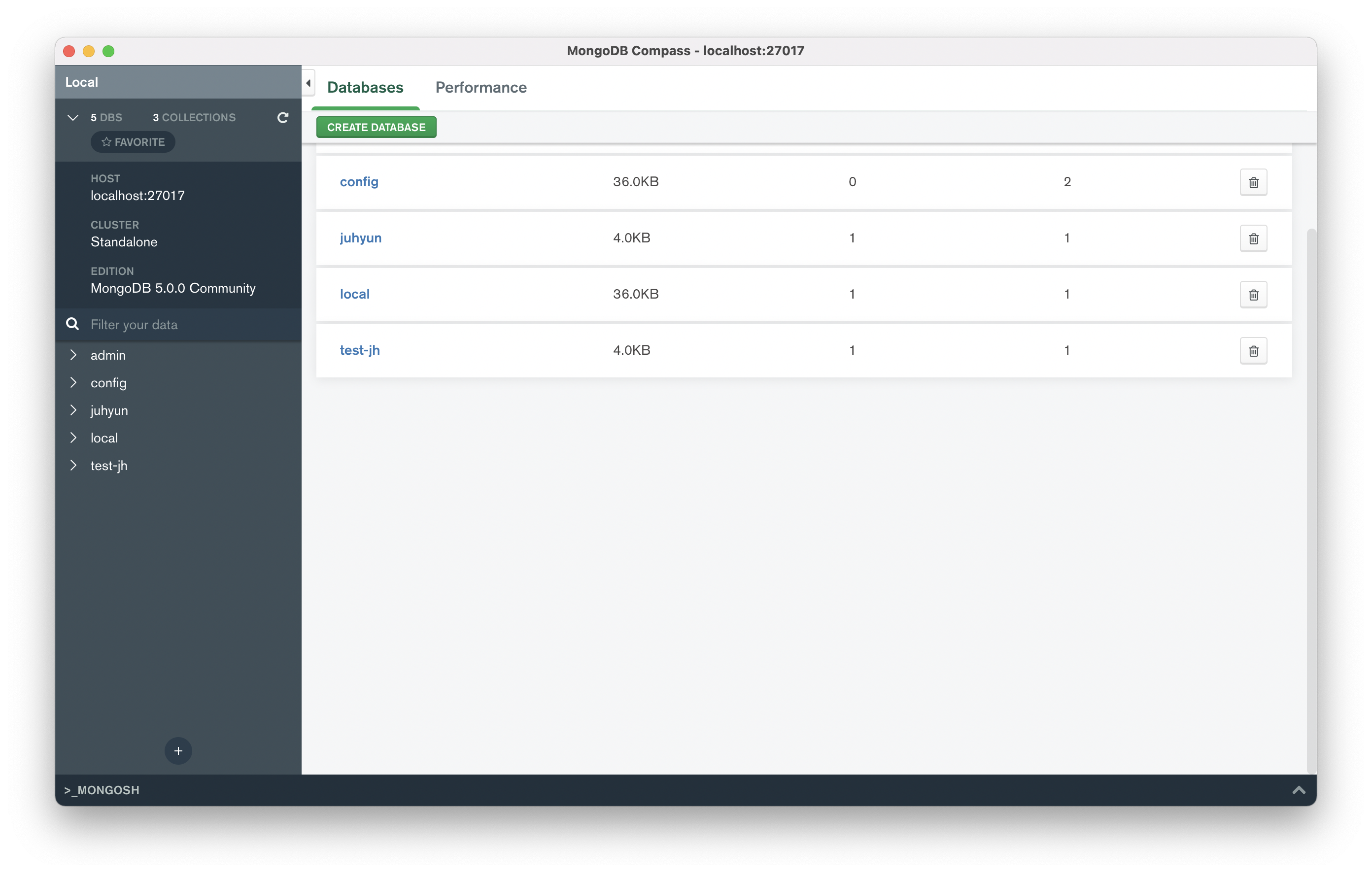Open the juhyun database link
The height and width of the screenshot is (879, 1372).
pyautogui.click(x=361, y=237)
